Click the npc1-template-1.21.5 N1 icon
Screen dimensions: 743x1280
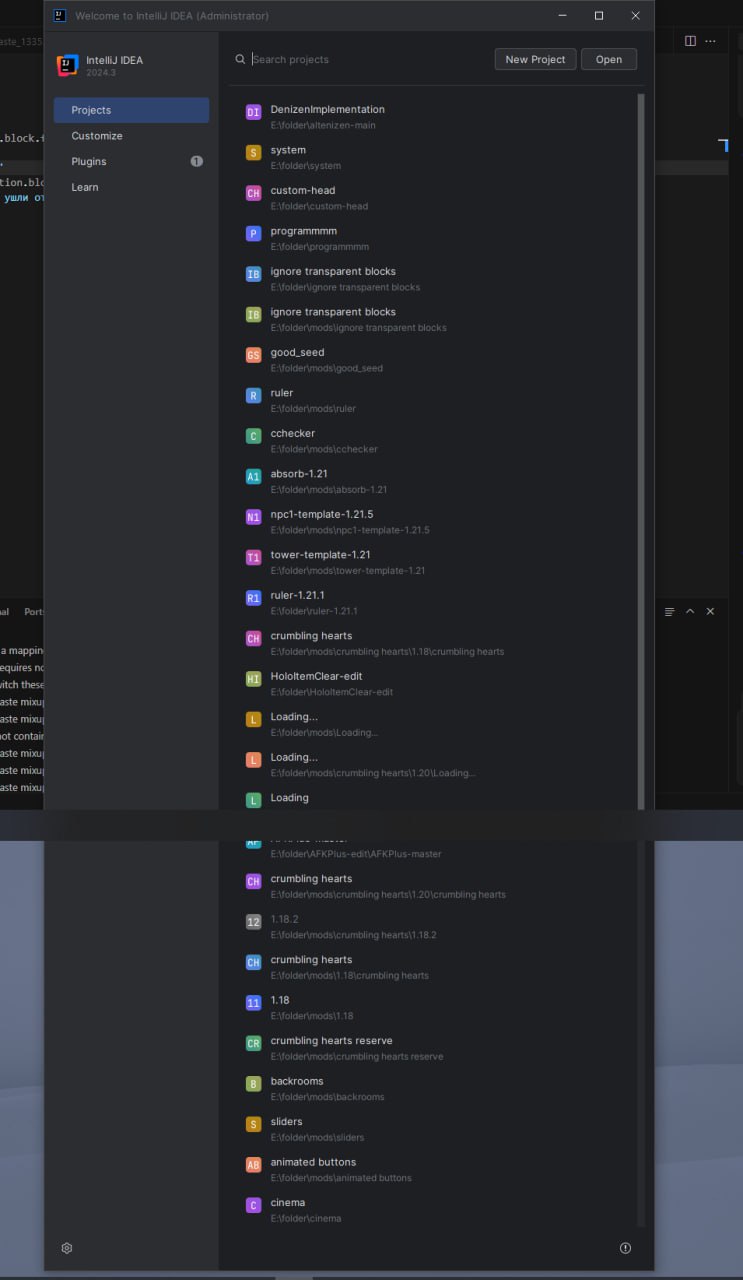coord(253,517)
